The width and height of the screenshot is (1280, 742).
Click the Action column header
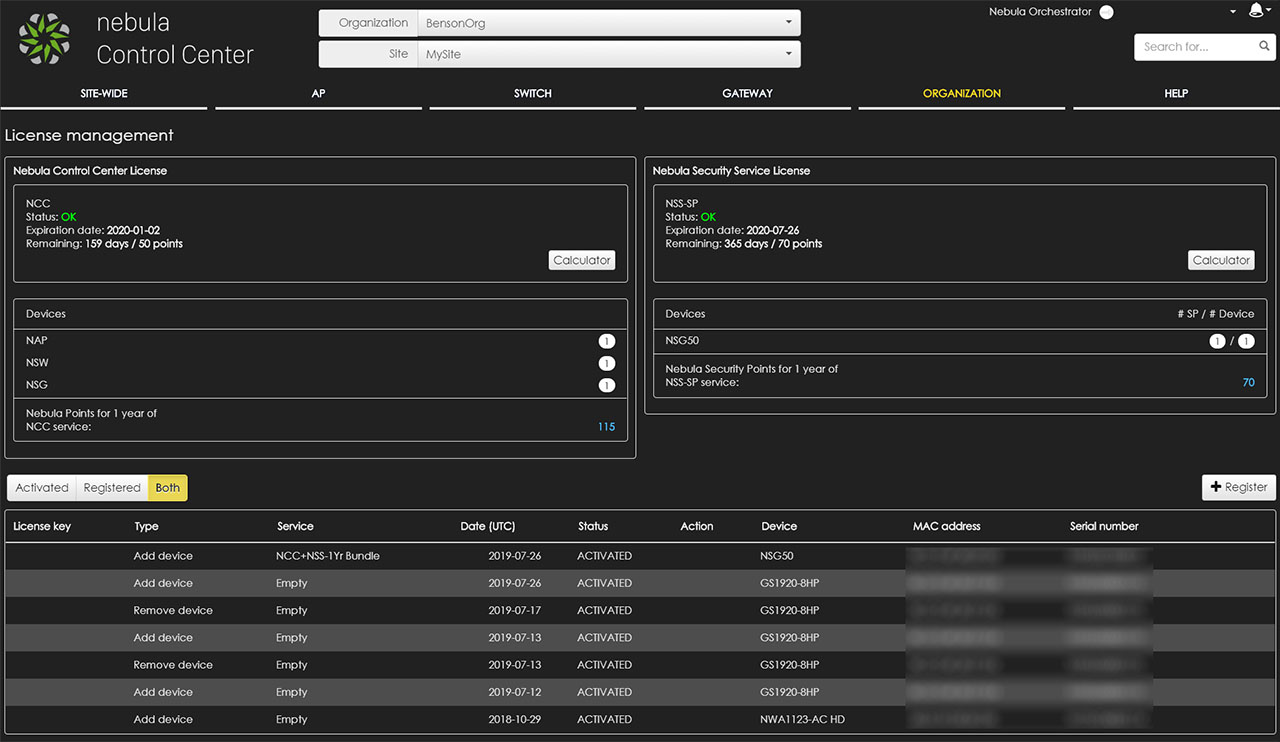[x=697, y=526]
